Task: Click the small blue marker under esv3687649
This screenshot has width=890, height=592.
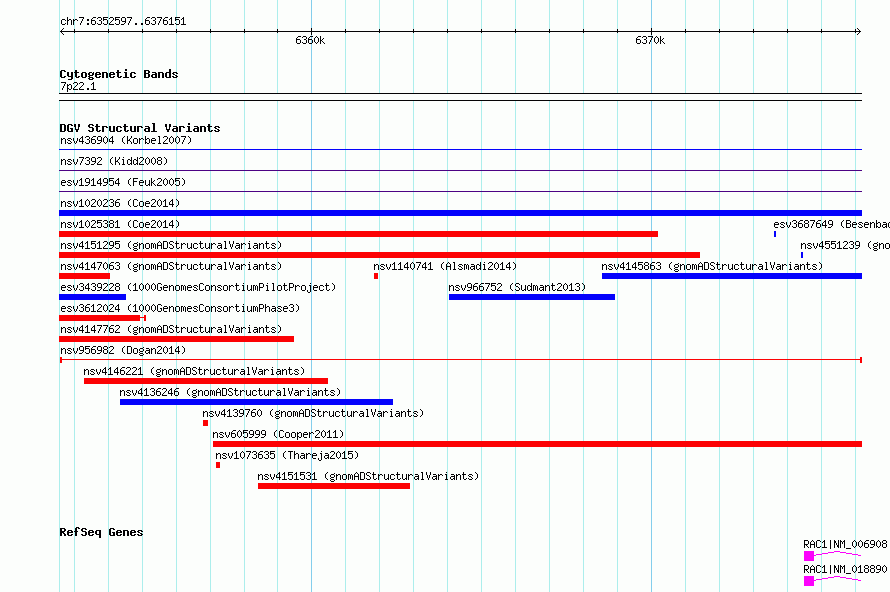Action: click(775, 234)
